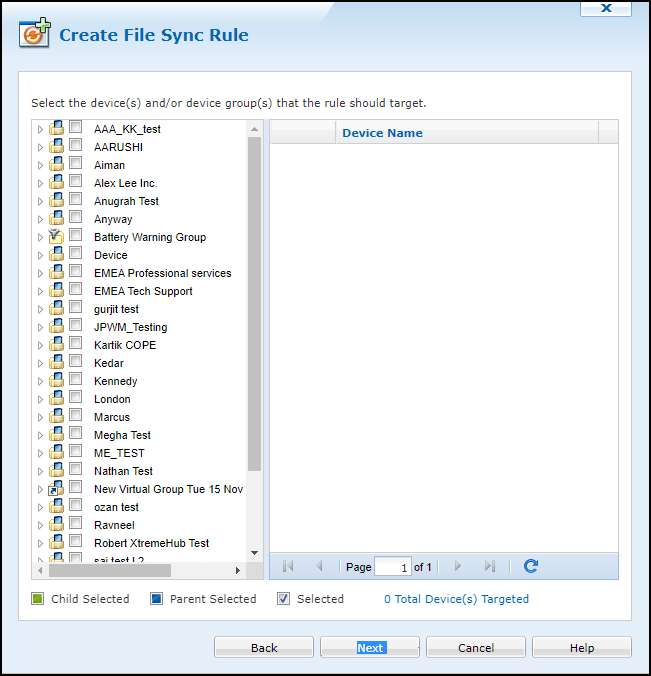Click the refresh icon in the pager
Viewport: 651px width, 676px height.
pos(531,566)
